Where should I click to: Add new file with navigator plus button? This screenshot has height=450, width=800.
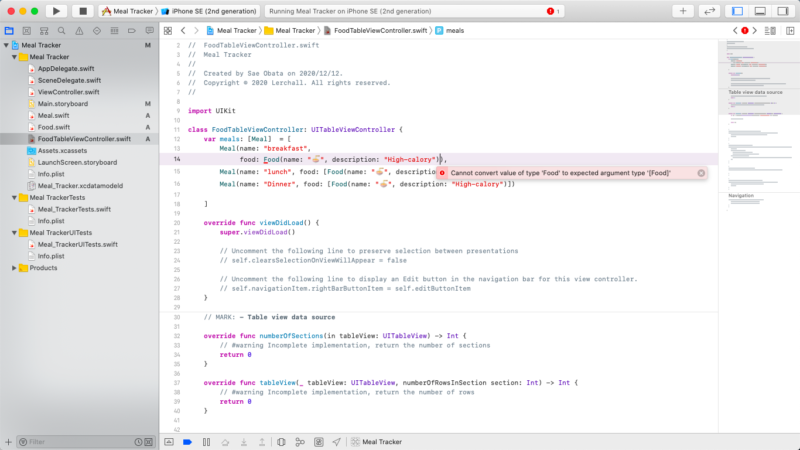pos(8,442)
